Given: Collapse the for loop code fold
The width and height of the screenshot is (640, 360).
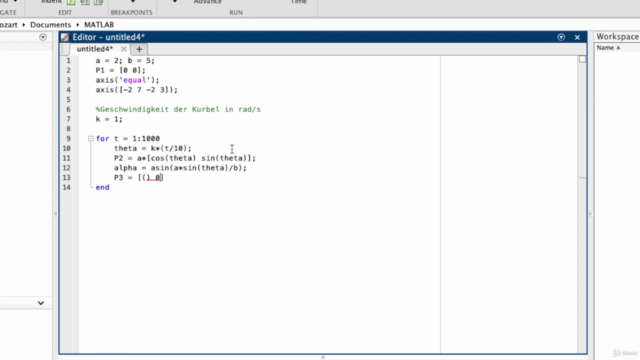Looking at the screenshot, I should pos(91,139).
